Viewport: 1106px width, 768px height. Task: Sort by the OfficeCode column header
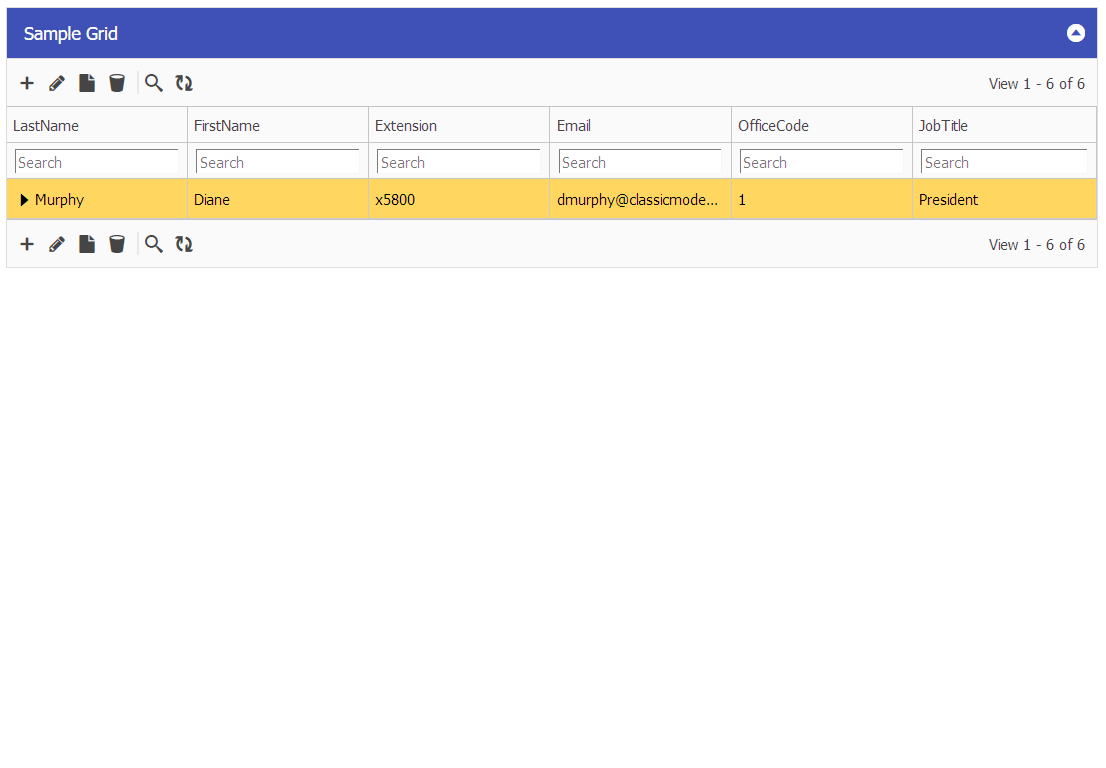(773, 125)
